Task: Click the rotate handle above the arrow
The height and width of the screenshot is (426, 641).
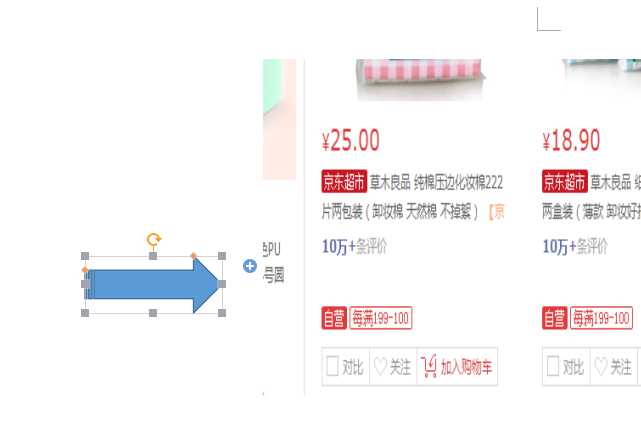Action: (154, 239)
